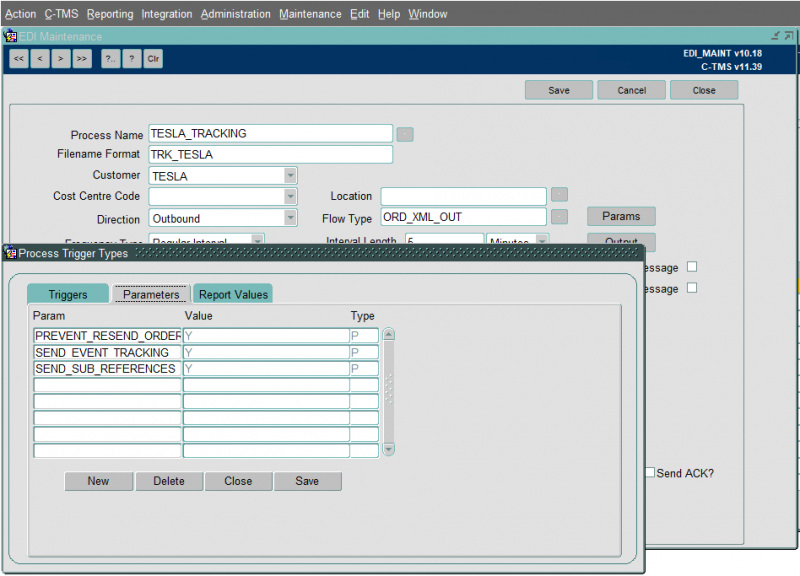800x576 pixels.
Task: Click Close in Process Trigger Types dialog
Action: click(238, 481)
